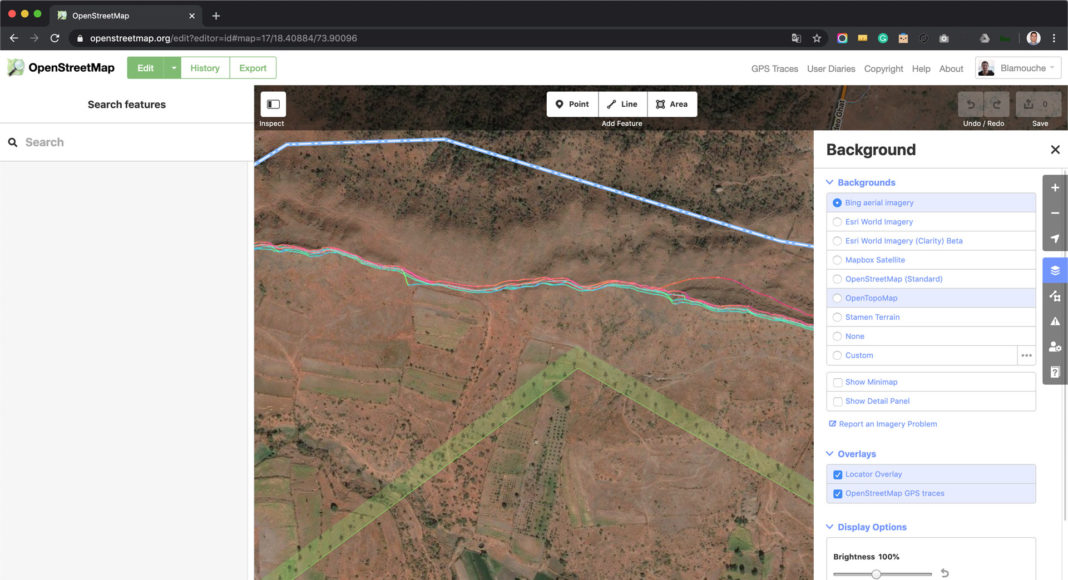
Task: Click the Inspect panel toggle icon
Action: [x=273, y=104]
